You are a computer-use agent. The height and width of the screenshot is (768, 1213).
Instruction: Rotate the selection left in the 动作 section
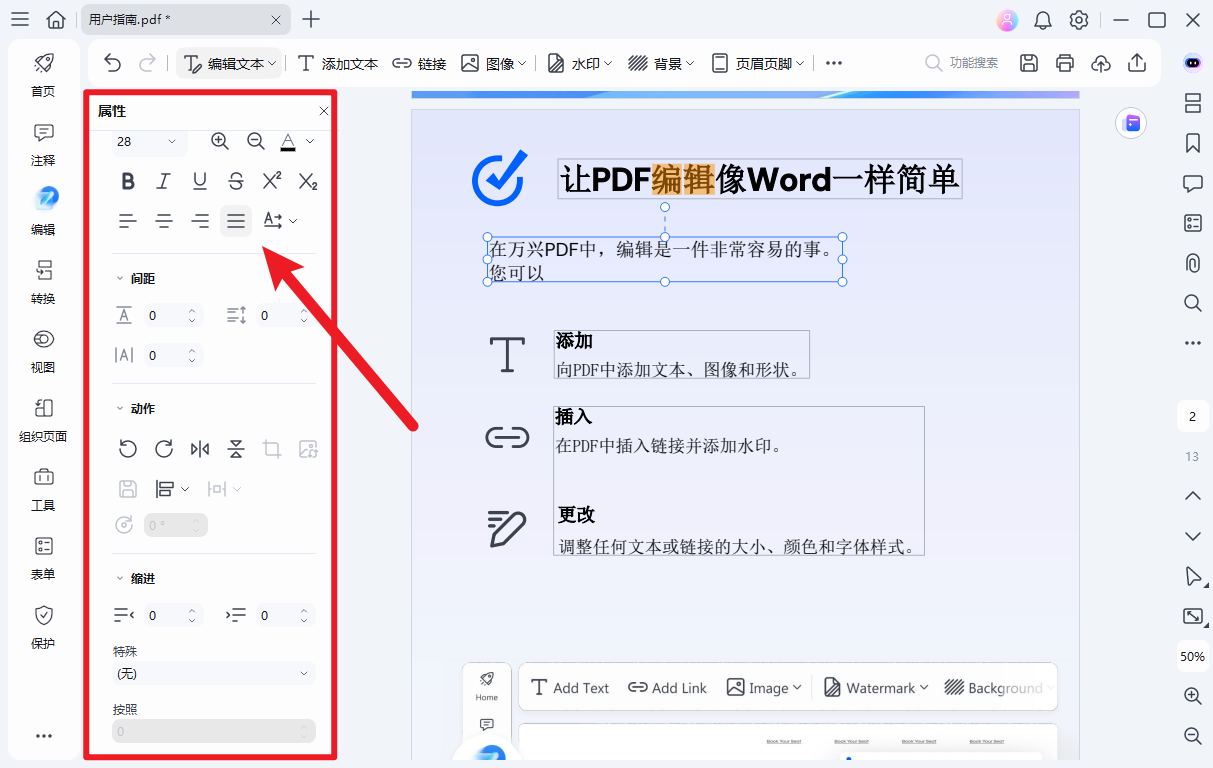(x=128, y=449)
